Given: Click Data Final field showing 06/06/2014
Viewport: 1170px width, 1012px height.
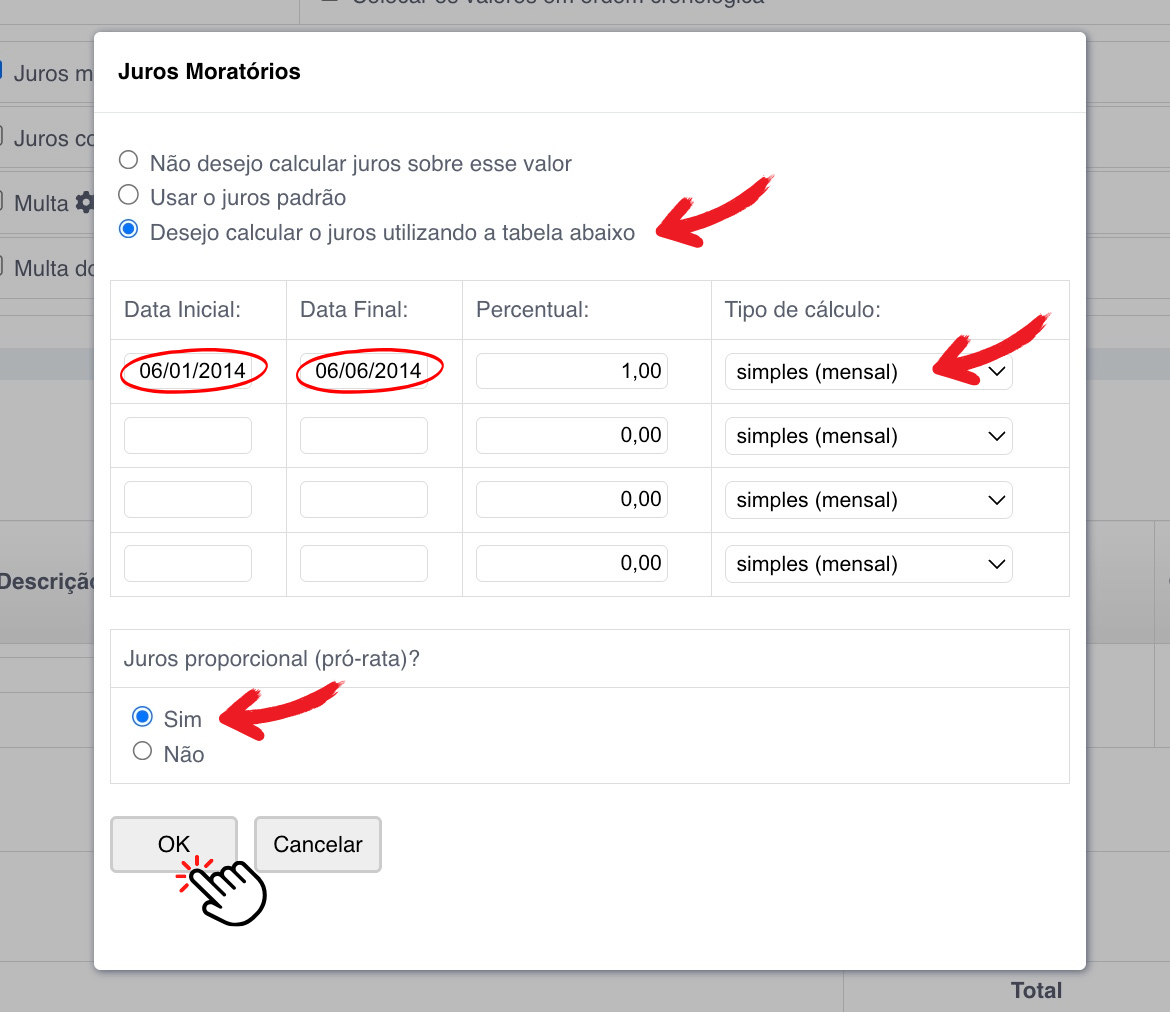Looking at the screenshot, I should (x=364, y=372).
